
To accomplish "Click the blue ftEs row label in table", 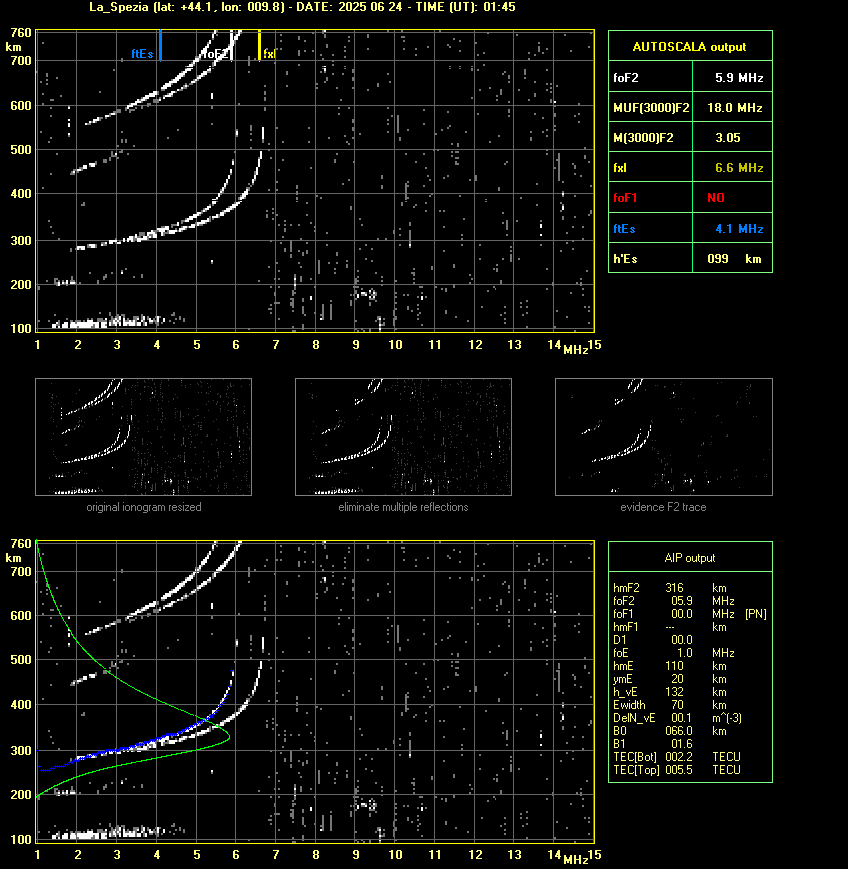I will pyautogui.click(x=625, y=228).
